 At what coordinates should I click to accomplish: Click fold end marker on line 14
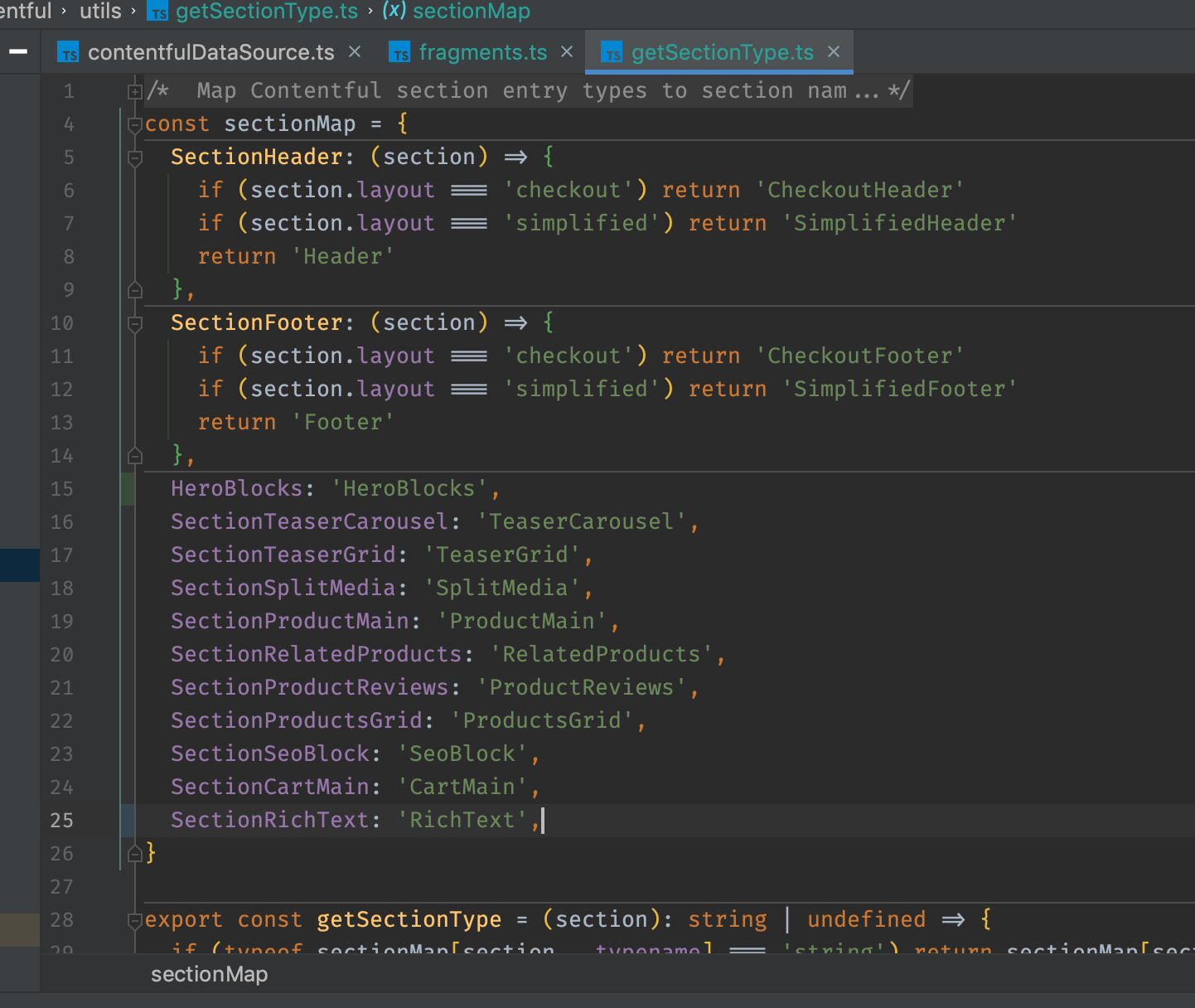tap(135, 456)
